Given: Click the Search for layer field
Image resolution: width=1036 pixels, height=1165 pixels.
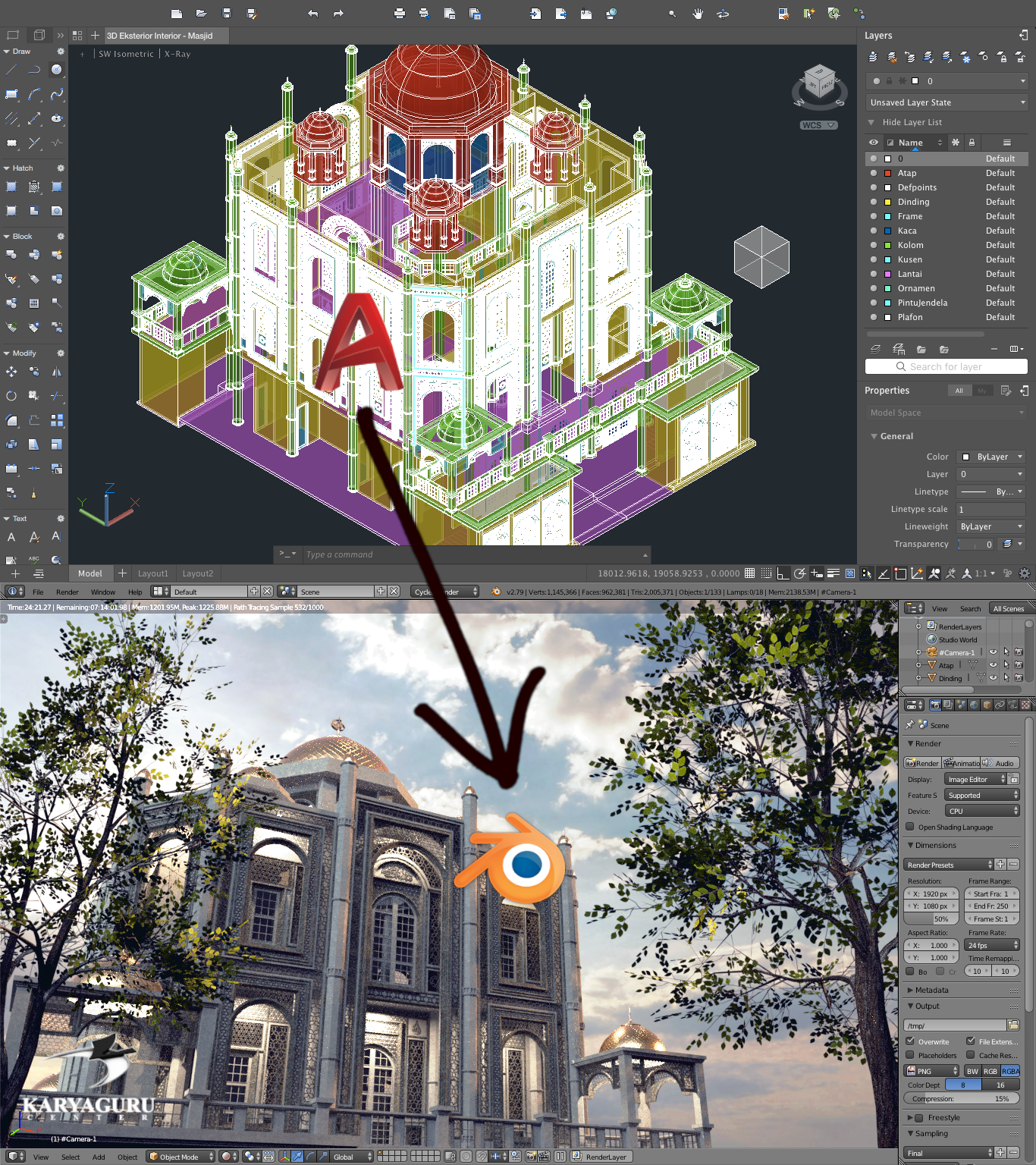Looking at the screenshot, I should click(x=946, y=366).
